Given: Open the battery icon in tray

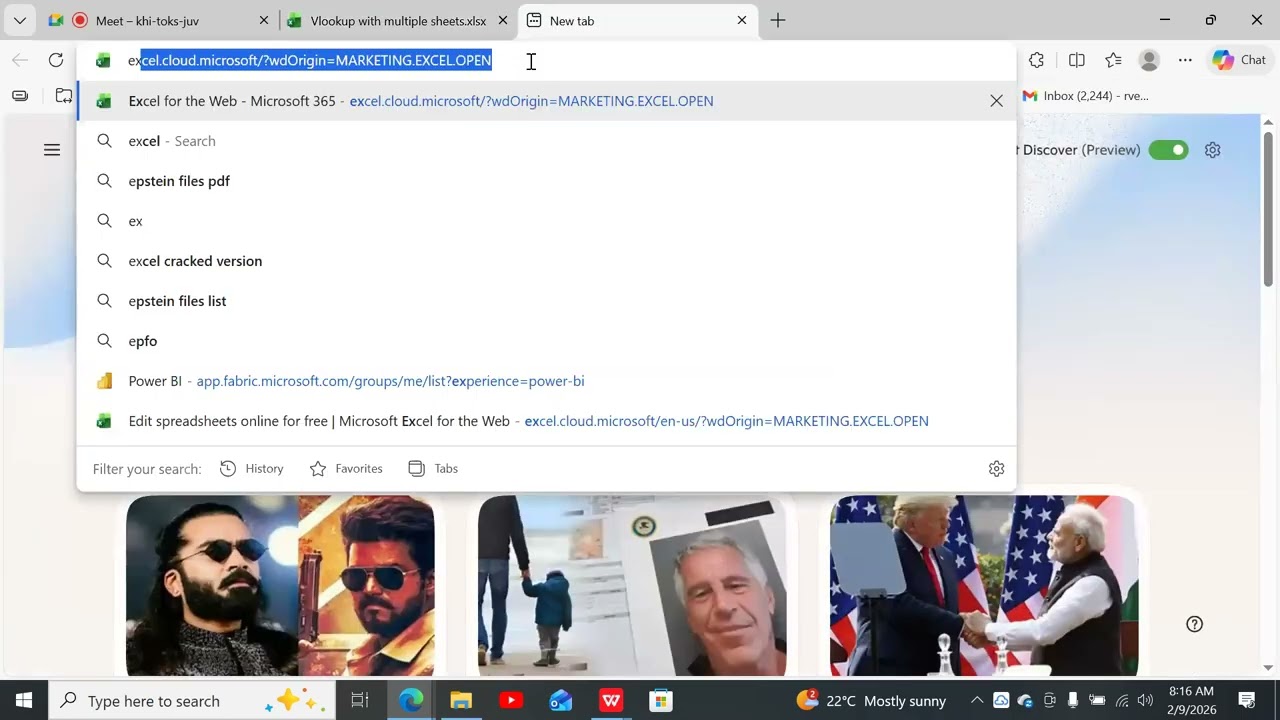Looking at the screenshot, I should pyautogui.click(x=1097, y=700).
